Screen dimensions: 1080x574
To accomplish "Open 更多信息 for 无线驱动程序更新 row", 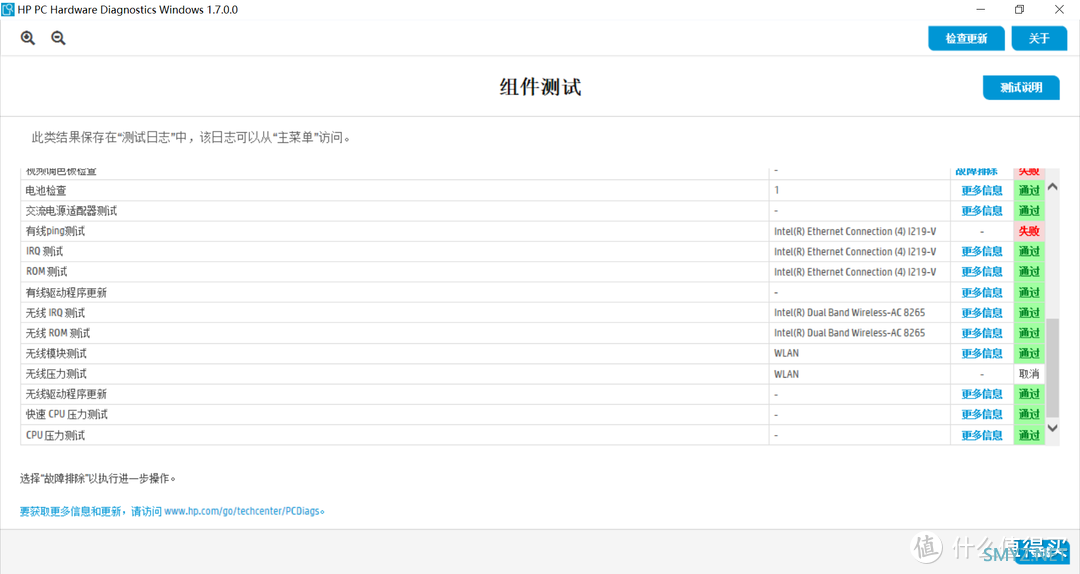I will pyautogui.click(x=982, y=394).
